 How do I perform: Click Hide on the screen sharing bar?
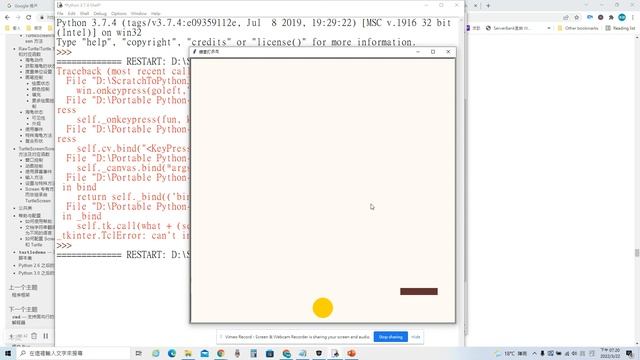[416, 337]
